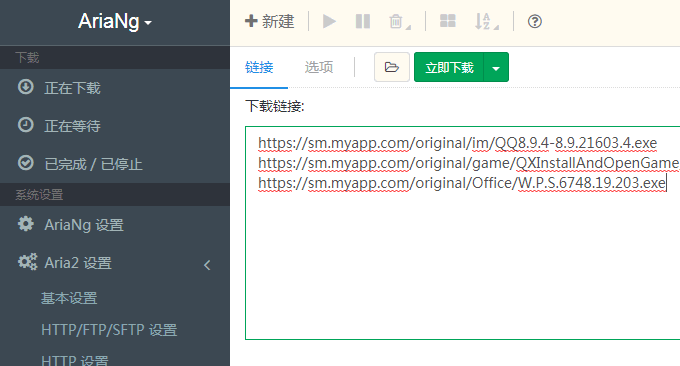This screenshot has height=366, width=680.
Task: Open the A-Z sort order dropdown
Action: pyautogui.click(x=487, y=21)
